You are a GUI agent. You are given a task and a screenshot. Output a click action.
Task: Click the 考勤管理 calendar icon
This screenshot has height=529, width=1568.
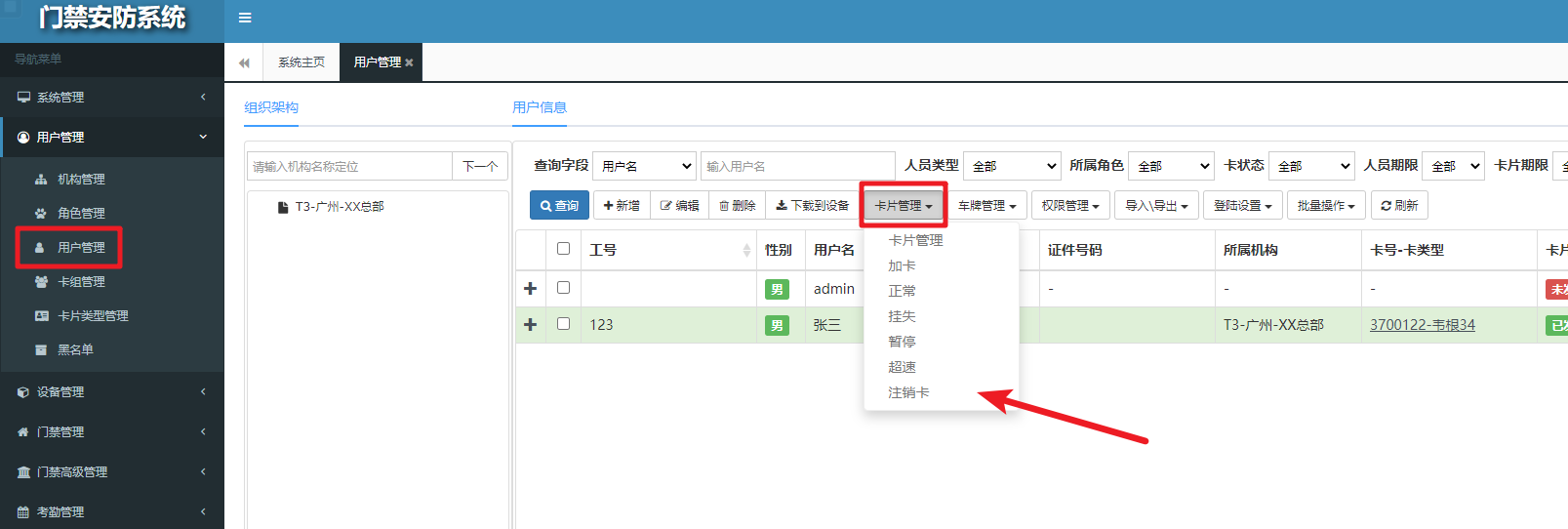point(23,511)
